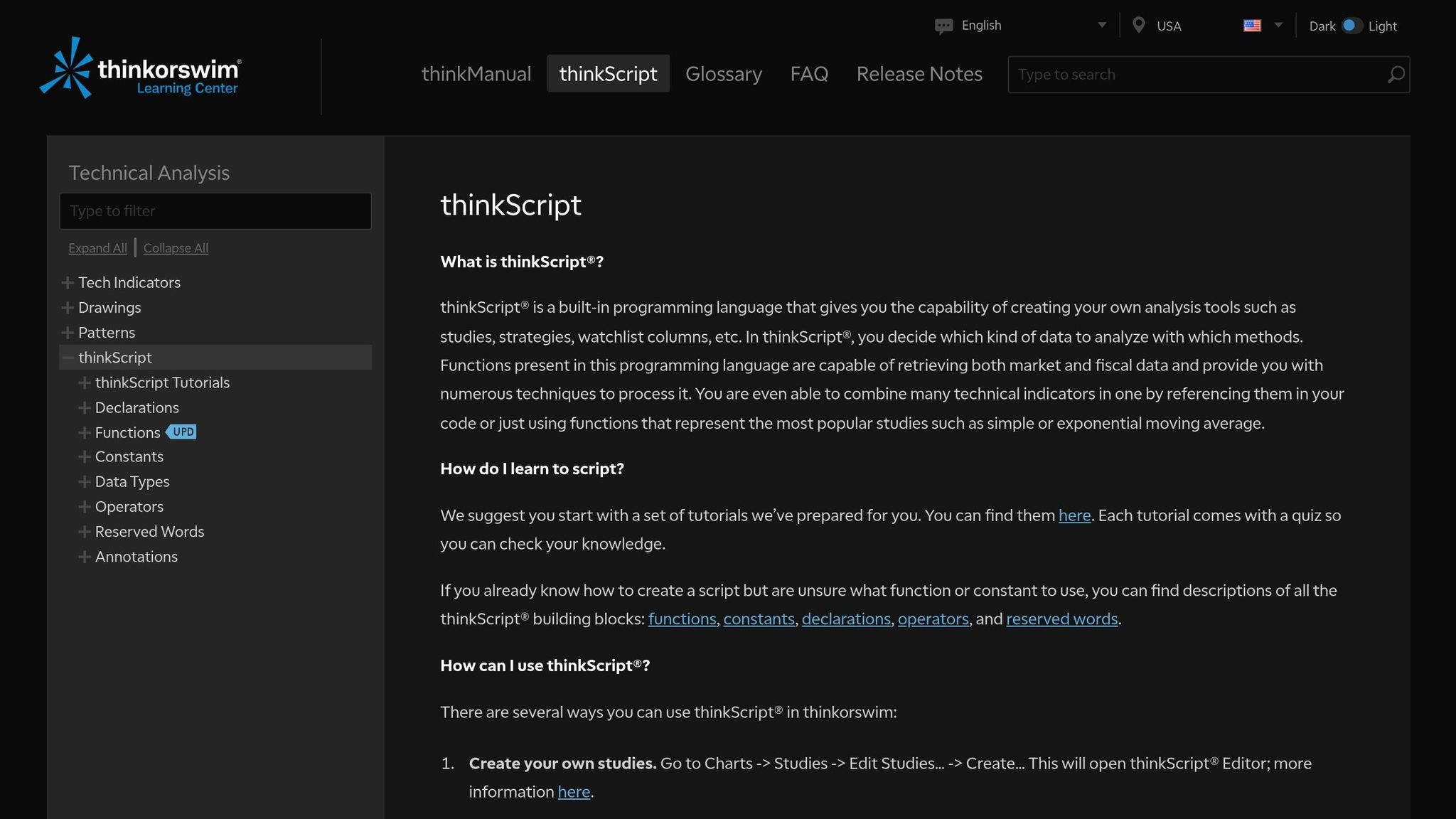Open the reserved words link
Image resolution: width=1456 pixels, height=819 pixels.
1061,619
